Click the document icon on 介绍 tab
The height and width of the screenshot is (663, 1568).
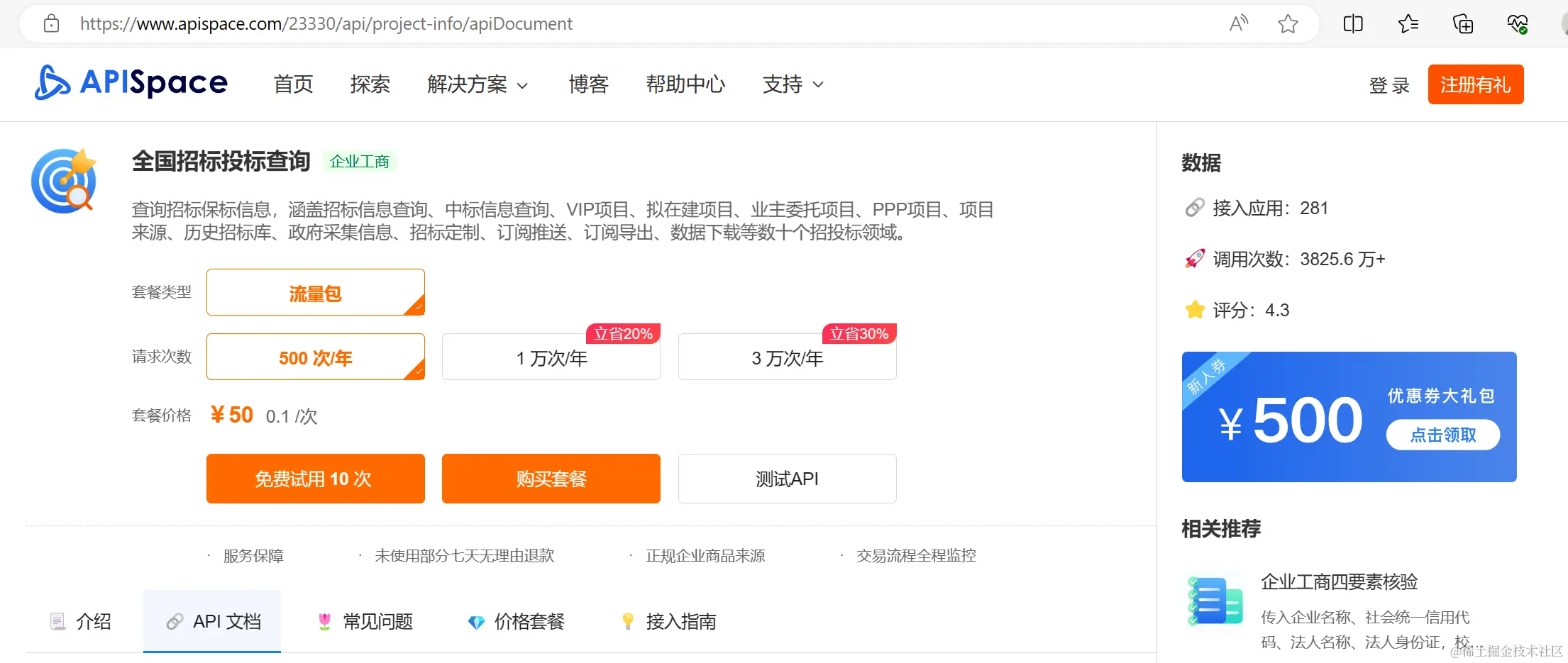click(57, 622)
